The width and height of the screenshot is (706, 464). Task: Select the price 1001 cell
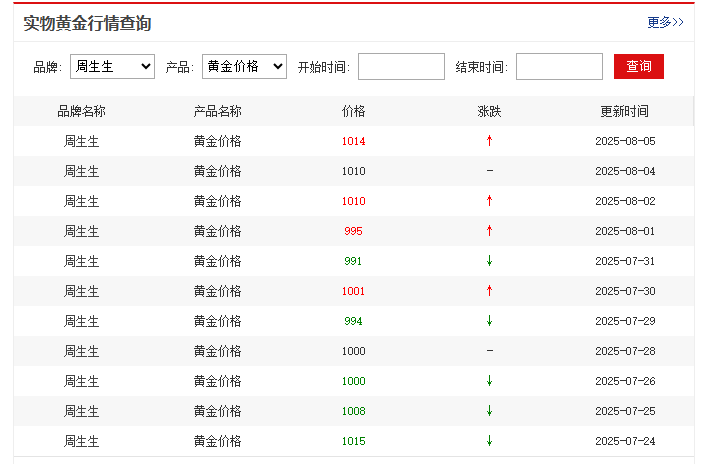coord(353,291)
